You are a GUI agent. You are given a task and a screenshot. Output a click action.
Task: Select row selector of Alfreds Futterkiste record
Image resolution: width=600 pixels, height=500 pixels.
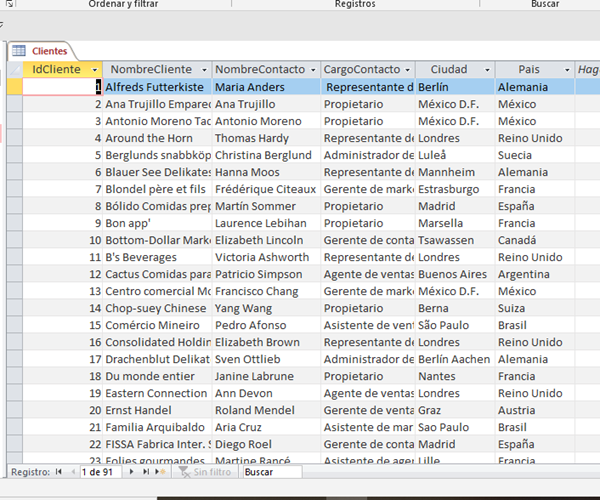[14, 87]
